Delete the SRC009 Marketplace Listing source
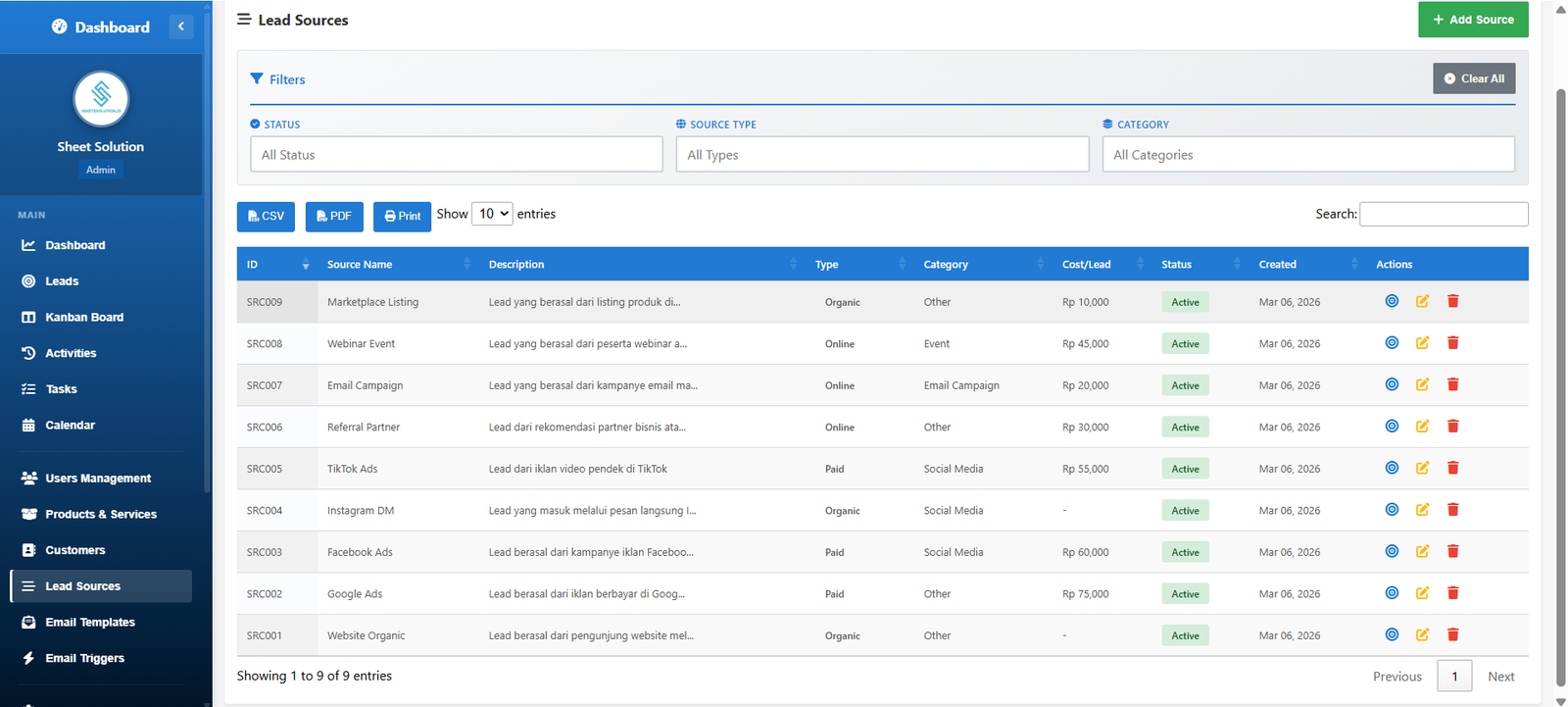 (1453, 301)
